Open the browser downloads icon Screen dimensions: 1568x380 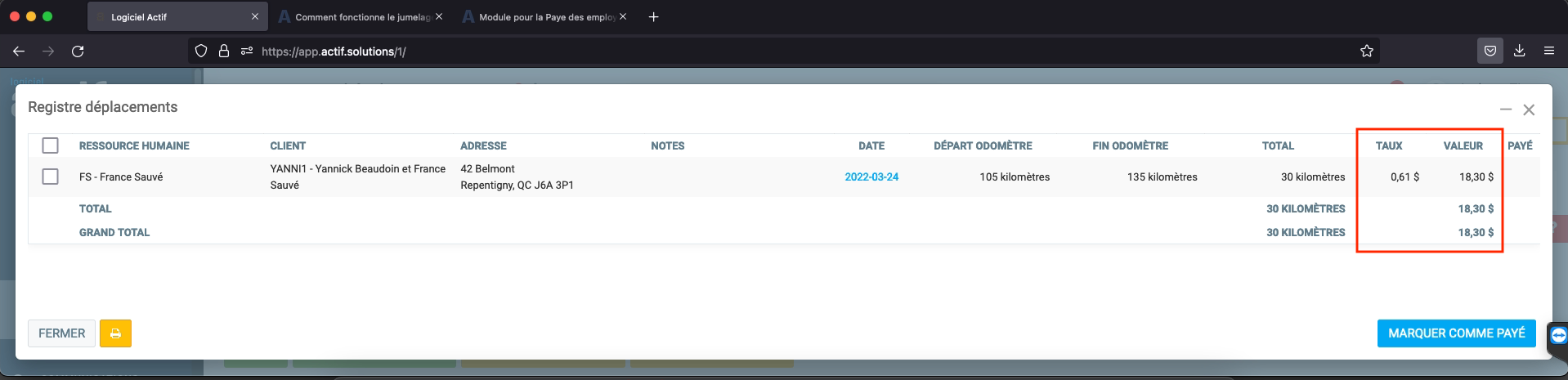point(1519,51)
